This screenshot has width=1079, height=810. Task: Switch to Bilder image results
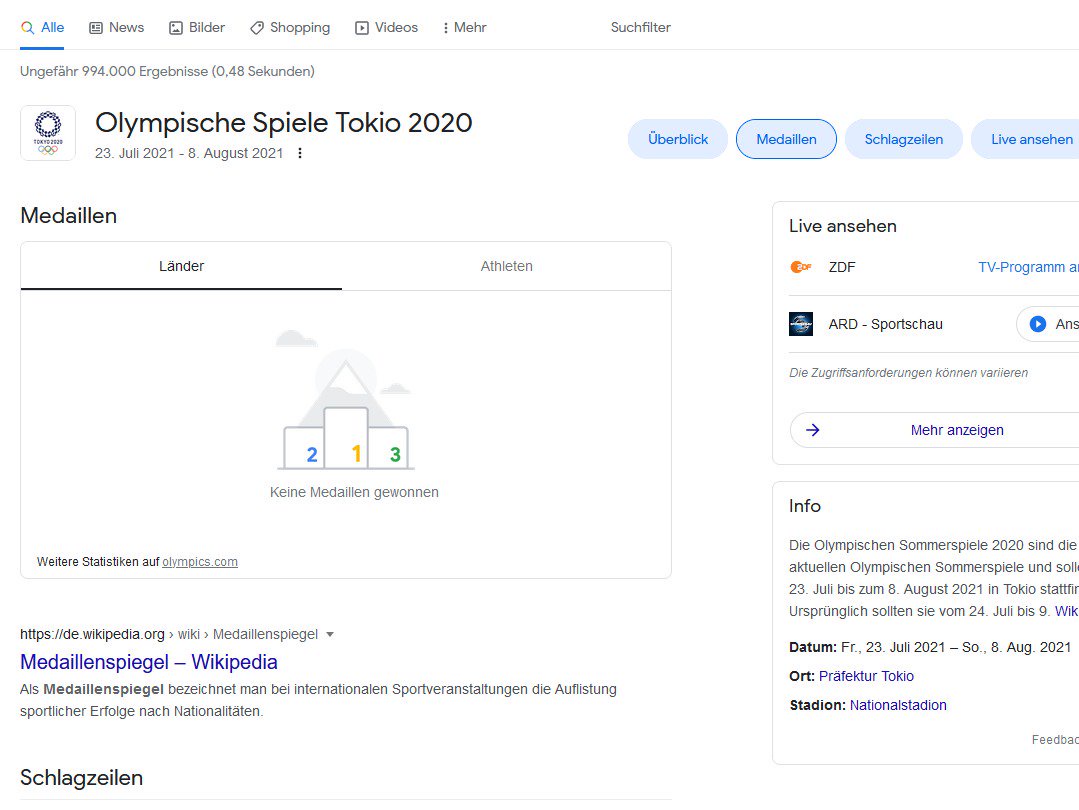coord(197,28)
